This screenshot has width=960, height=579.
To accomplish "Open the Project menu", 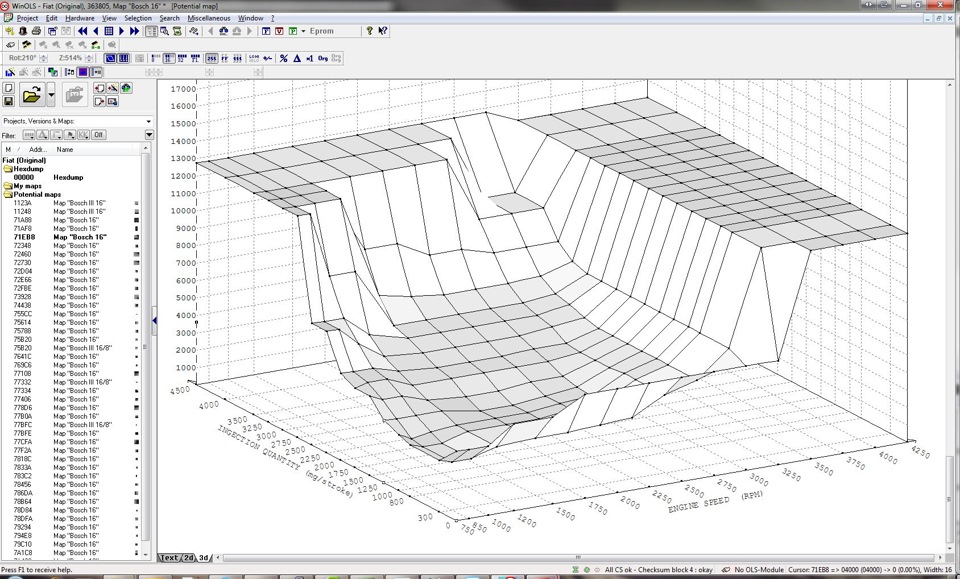I will coord(27,18).
